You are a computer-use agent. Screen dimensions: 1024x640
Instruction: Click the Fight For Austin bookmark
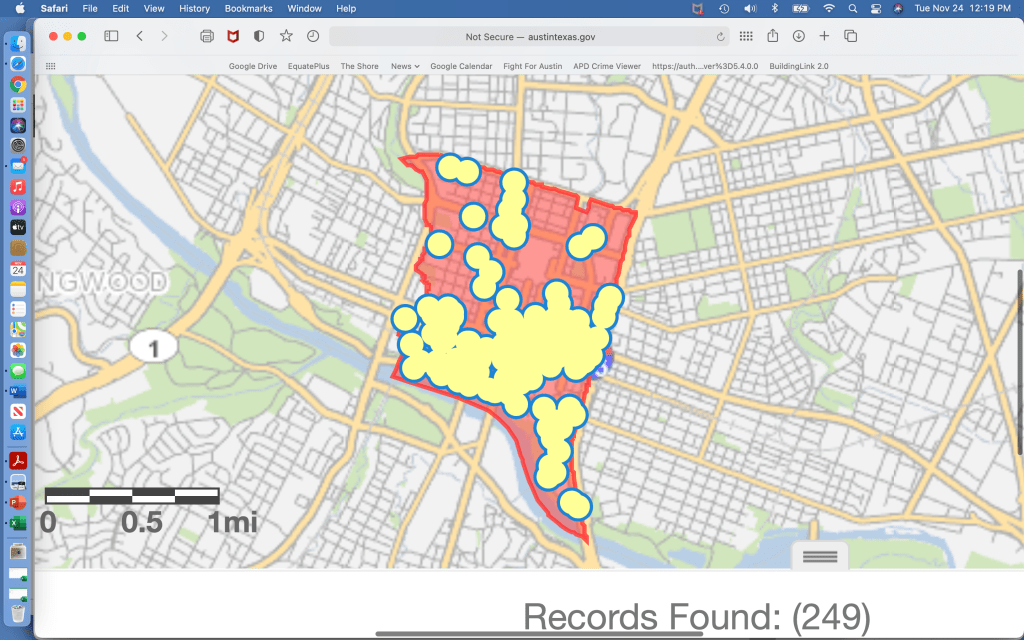(532, 66)
